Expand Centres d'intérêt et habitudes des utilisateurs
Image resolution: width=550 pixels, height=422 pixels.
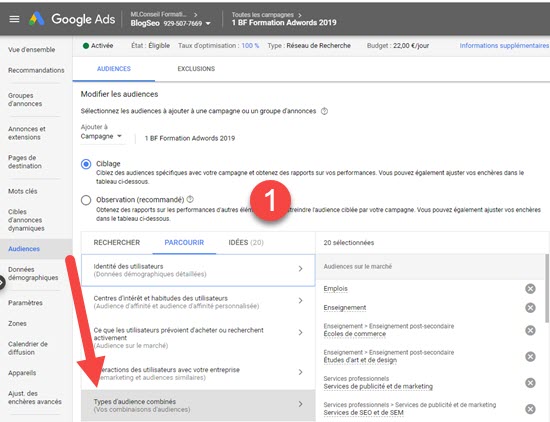pyautogui.click(x=198, y=302)
